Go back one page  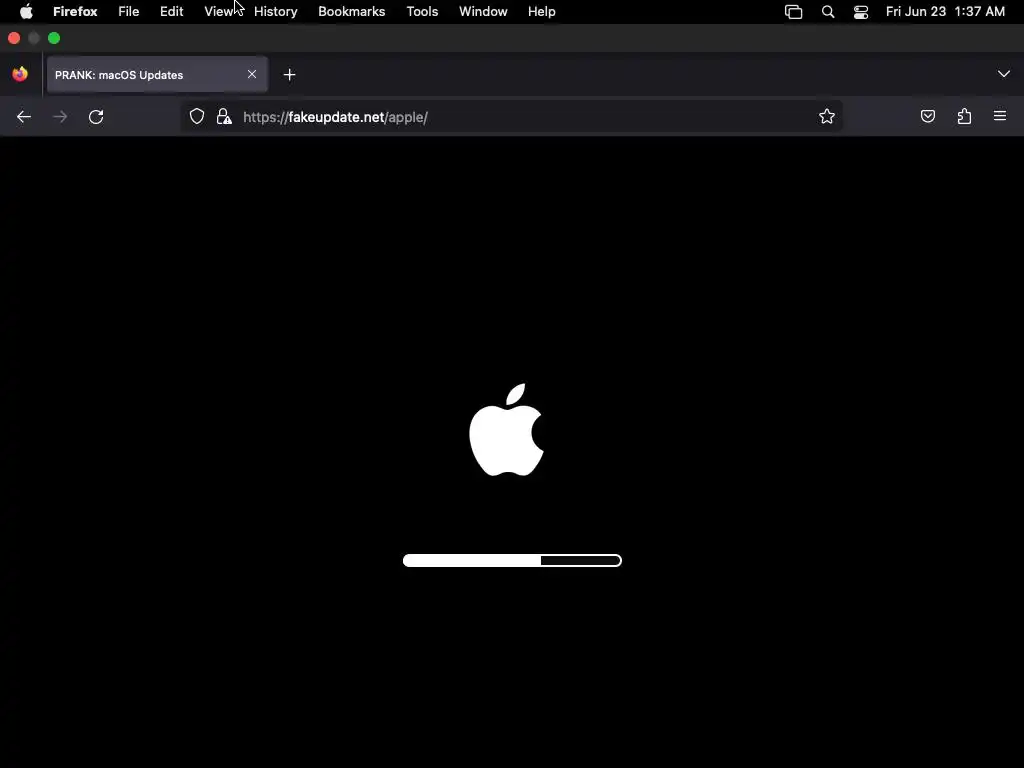tap(24, 117)
